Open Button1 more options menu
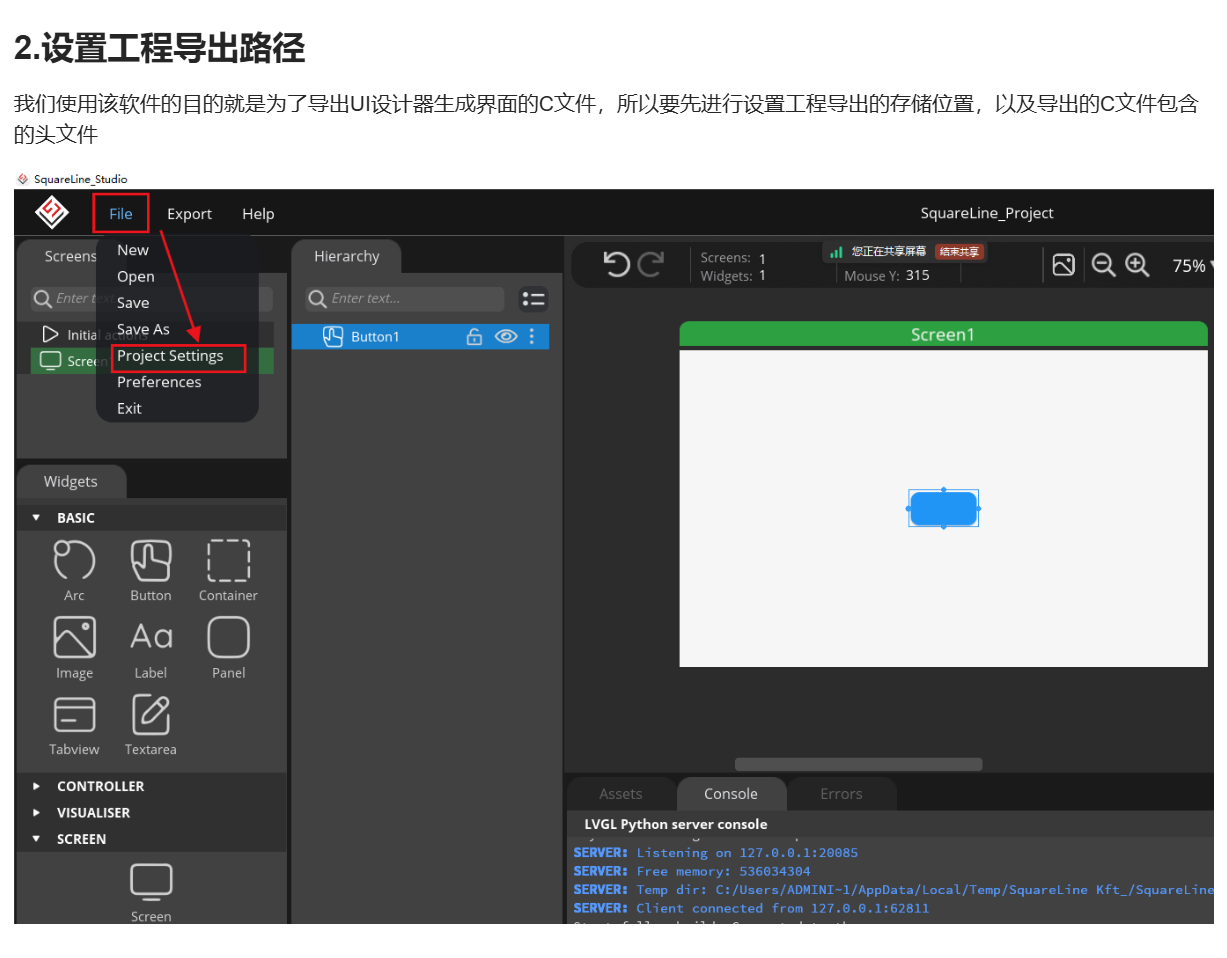Image resolution: width=1227 pixels, height=958 pixels. point(532,337)
